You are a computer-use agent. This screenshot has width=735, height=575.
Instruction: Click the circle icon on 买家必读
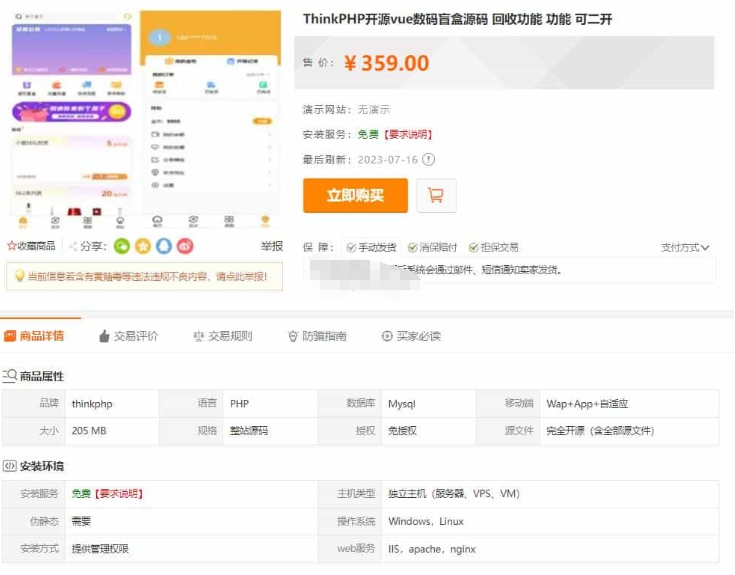pos(387,336)
